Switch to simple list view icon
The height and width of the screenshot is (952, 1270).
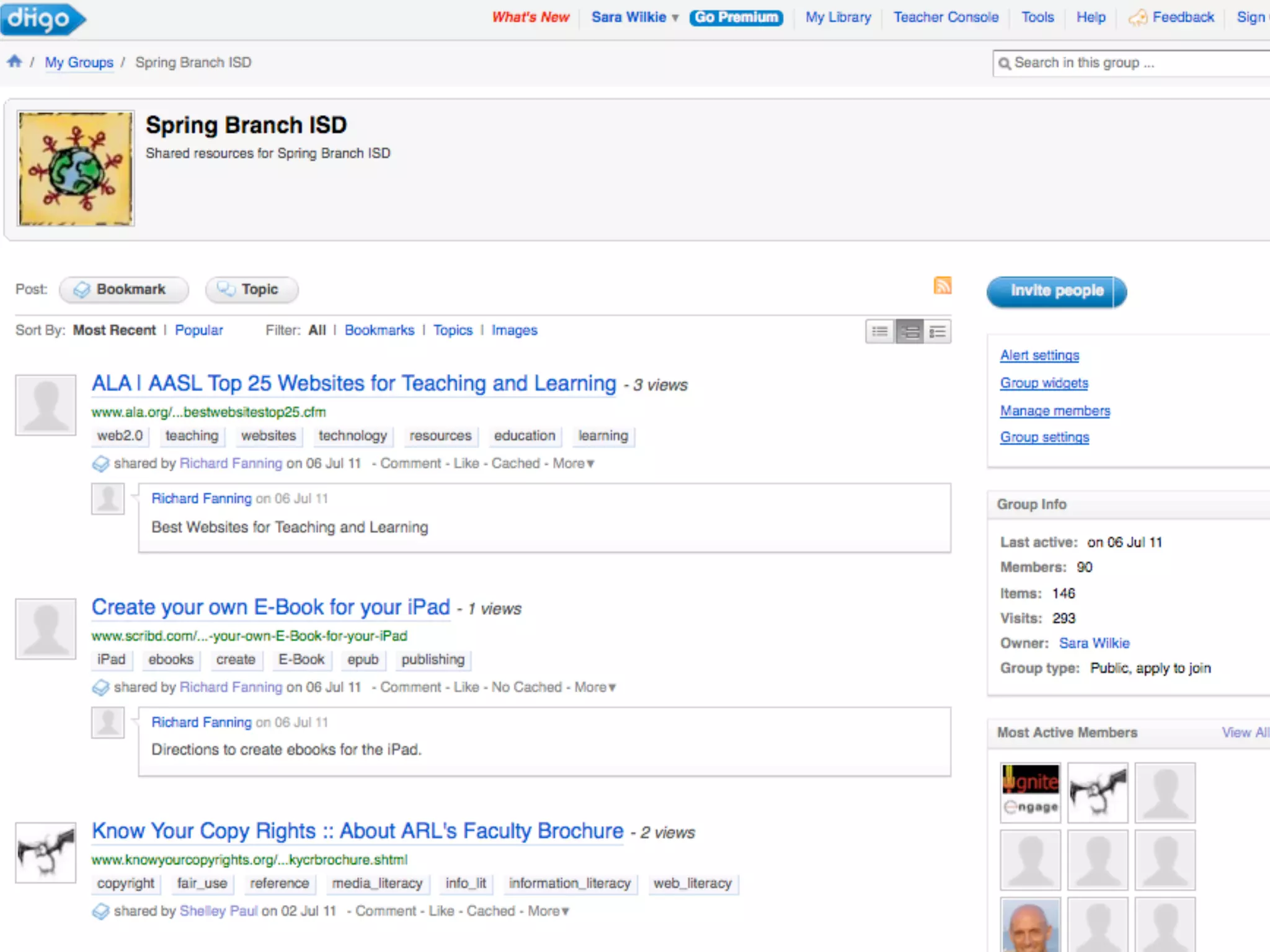coord(879,332)
